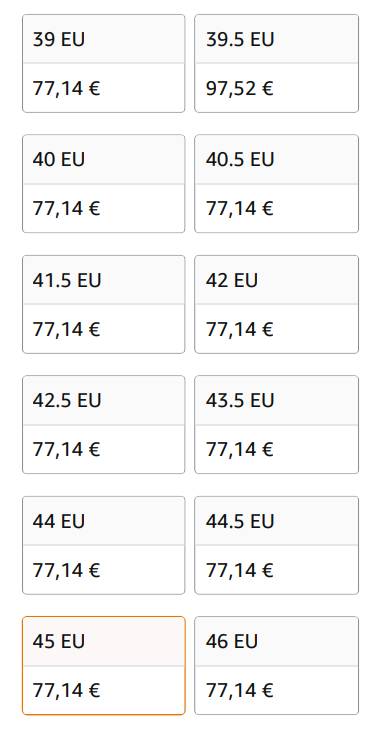Click the price below 40.5 EU
Screen dimensions: 388x729
click(x=239, y=209)
